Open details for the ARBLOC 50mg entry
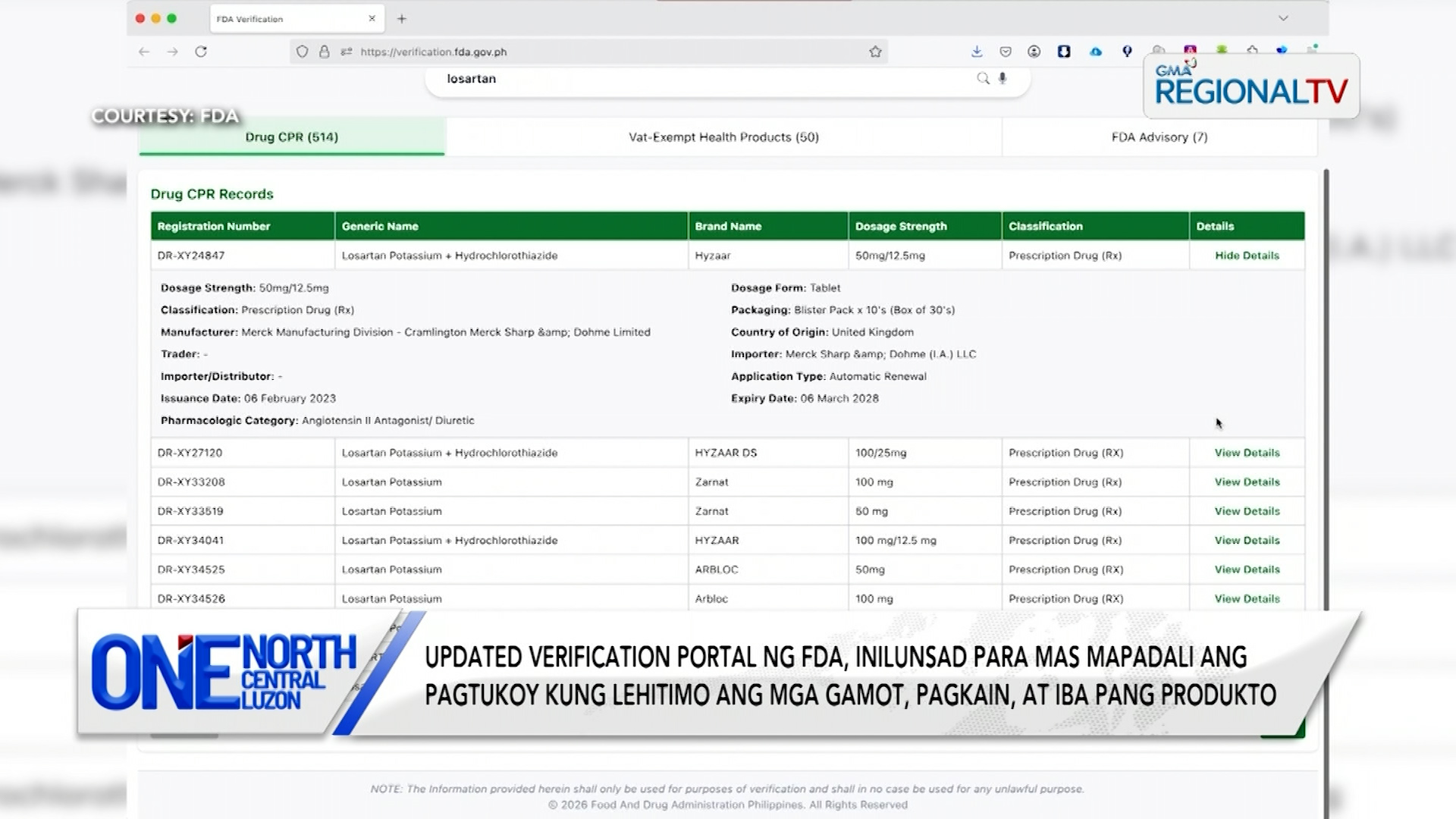1456x819 pixels. tap(1247, 569)
